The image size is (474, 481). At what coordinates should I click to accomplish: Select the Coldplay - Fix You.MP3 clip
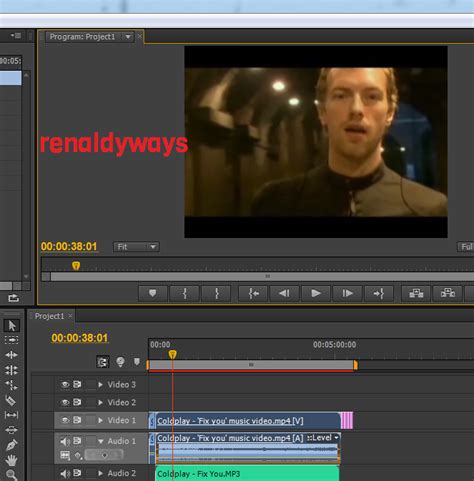pyautogui.click(x=247, y=473)
